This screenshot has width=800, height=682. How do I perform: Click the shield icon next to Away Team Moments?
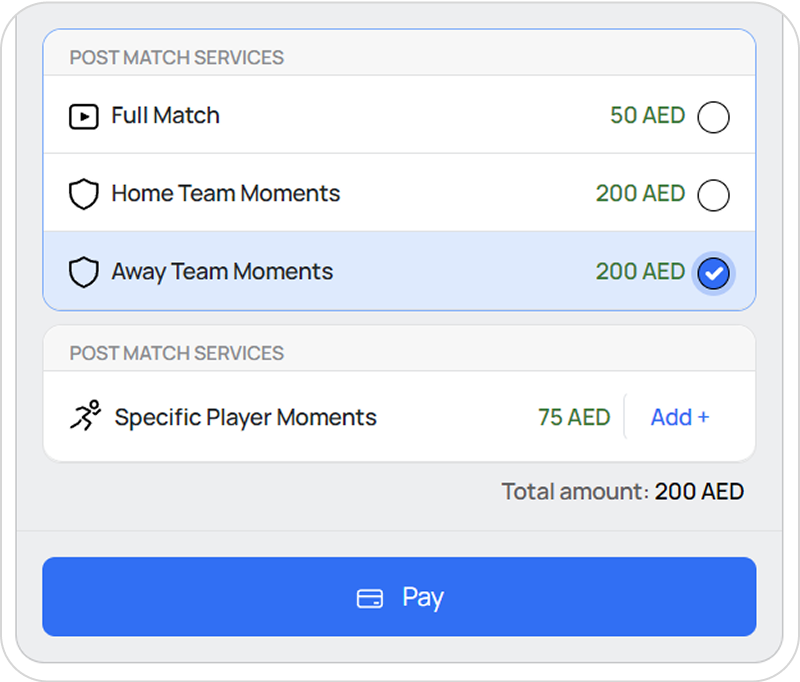[84, 272]
